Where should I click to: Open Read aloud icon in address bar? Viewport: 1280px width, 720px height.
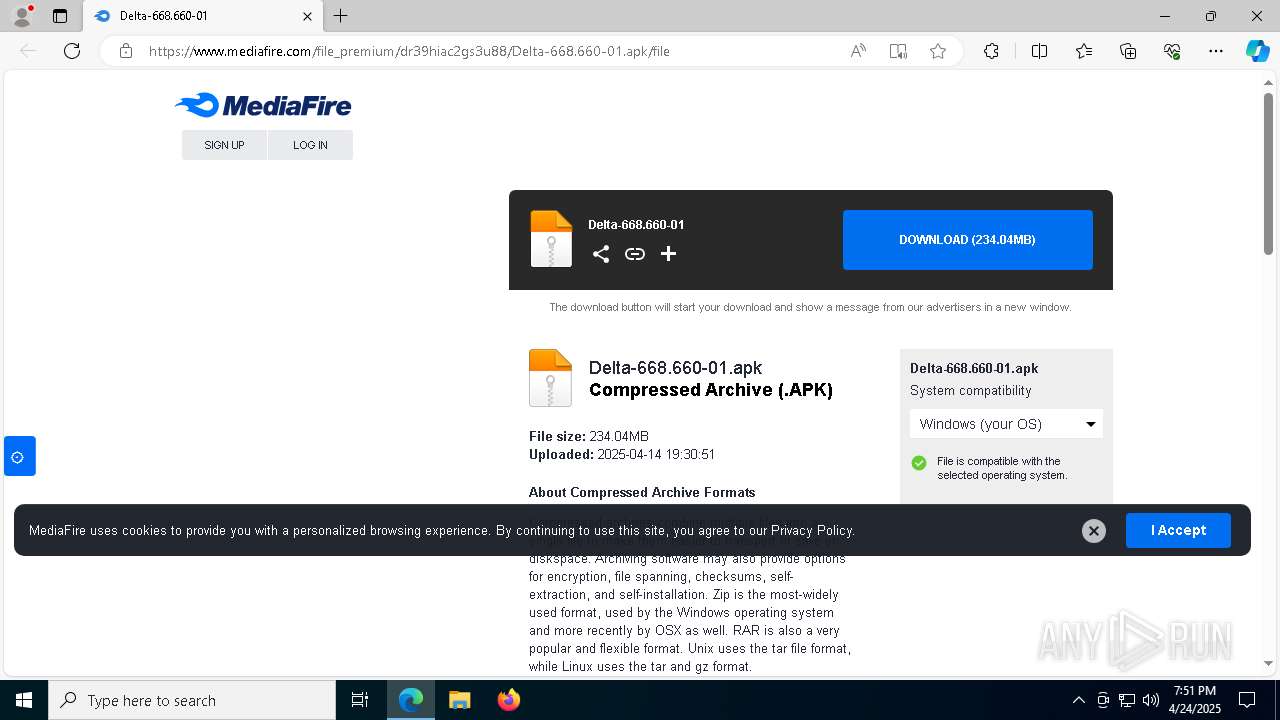(x=858, y=51)
